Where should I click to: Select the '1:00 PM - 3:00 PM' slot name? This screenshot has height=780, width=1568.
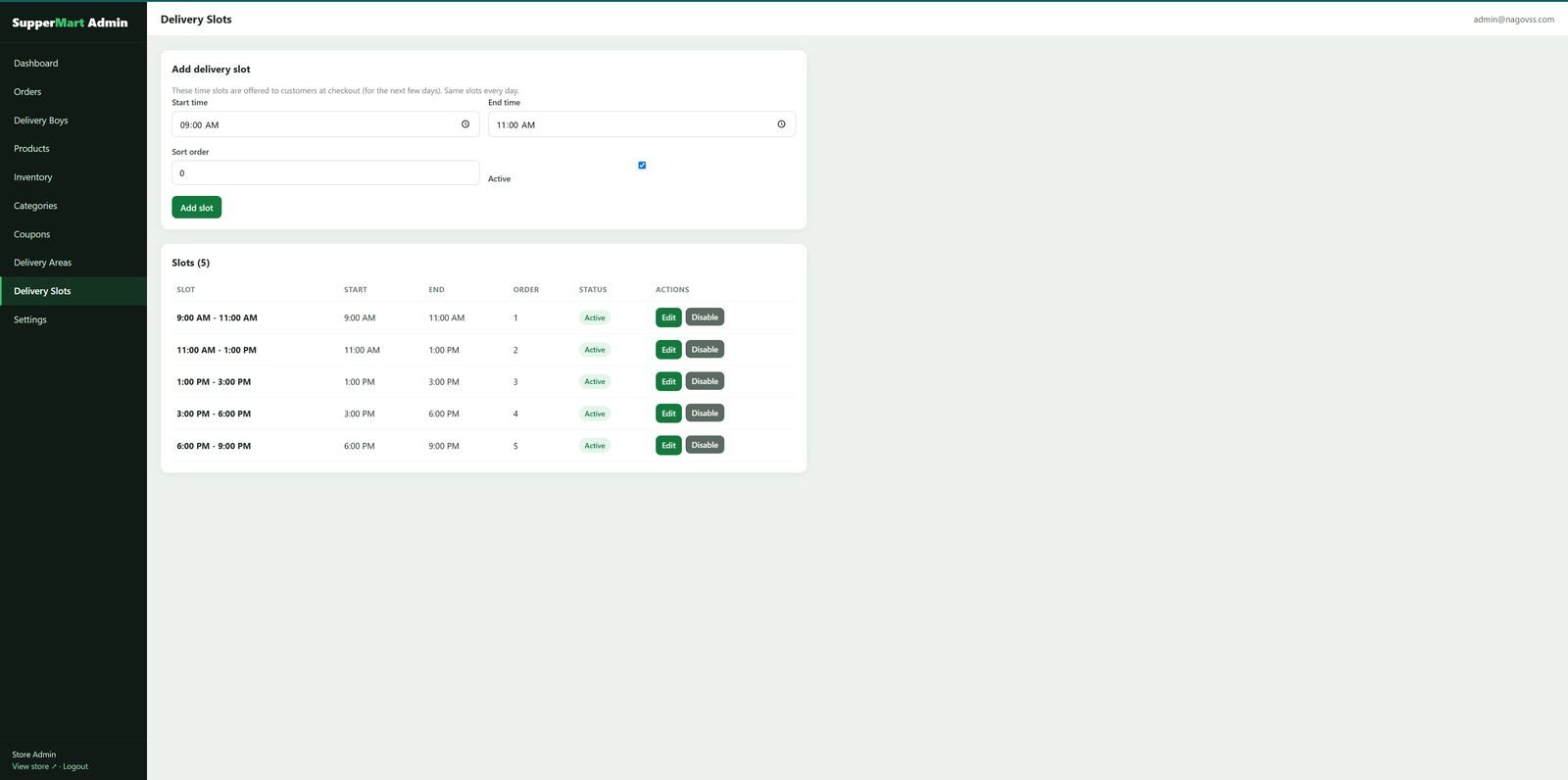pyautogui.click(x=214, y=382)
